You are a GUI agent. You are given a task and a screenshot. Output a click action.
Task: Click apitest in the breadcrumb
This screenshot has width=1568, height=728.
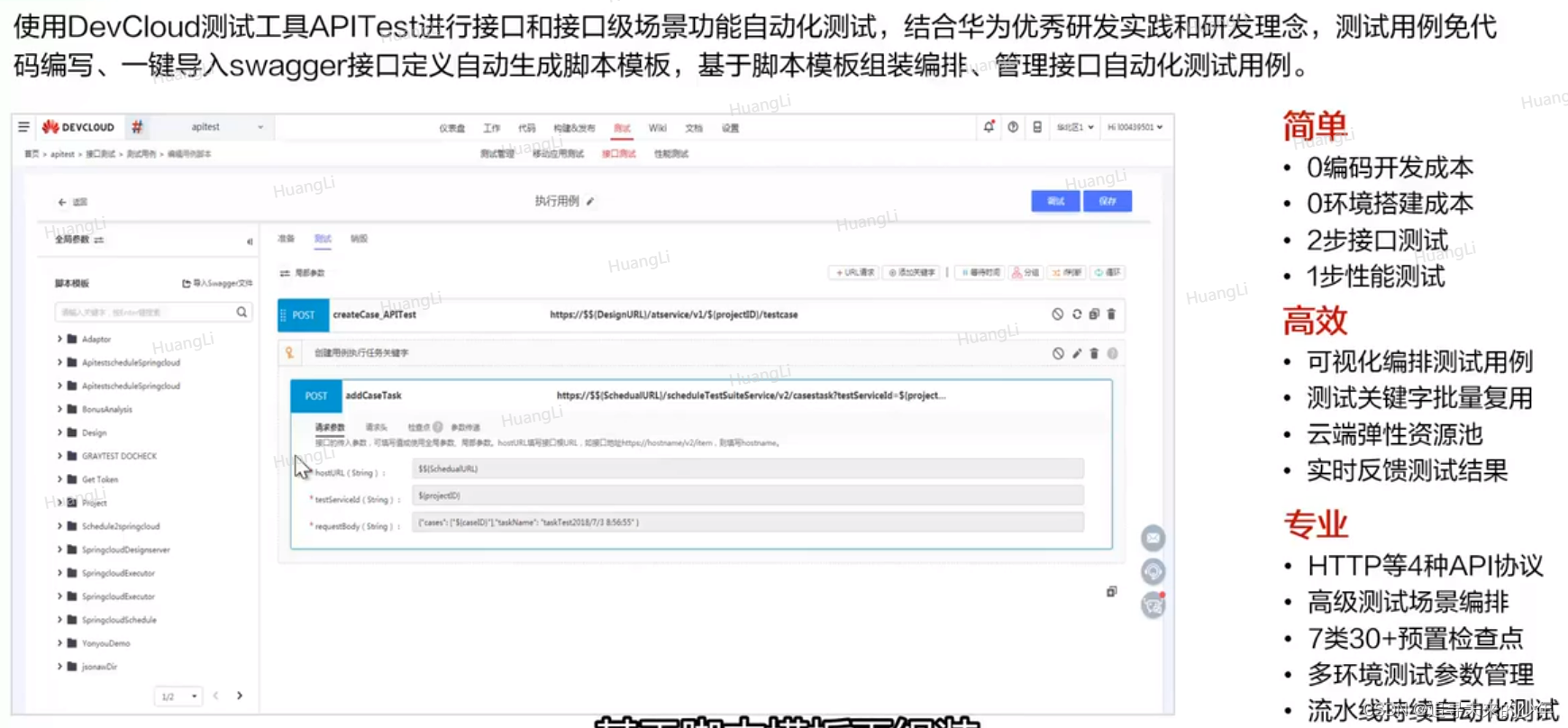62,154
